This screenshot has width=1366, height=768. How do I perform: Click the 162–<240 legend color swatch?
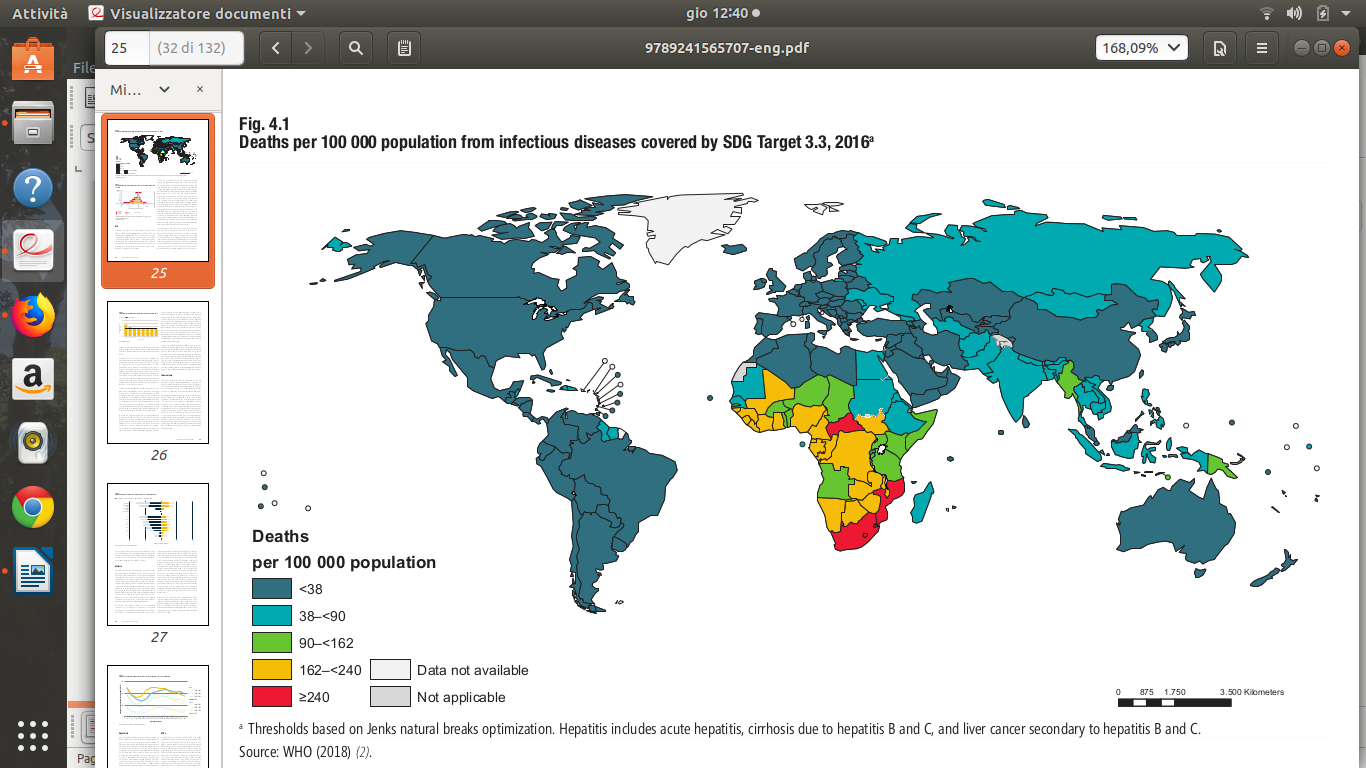point(271,670)
